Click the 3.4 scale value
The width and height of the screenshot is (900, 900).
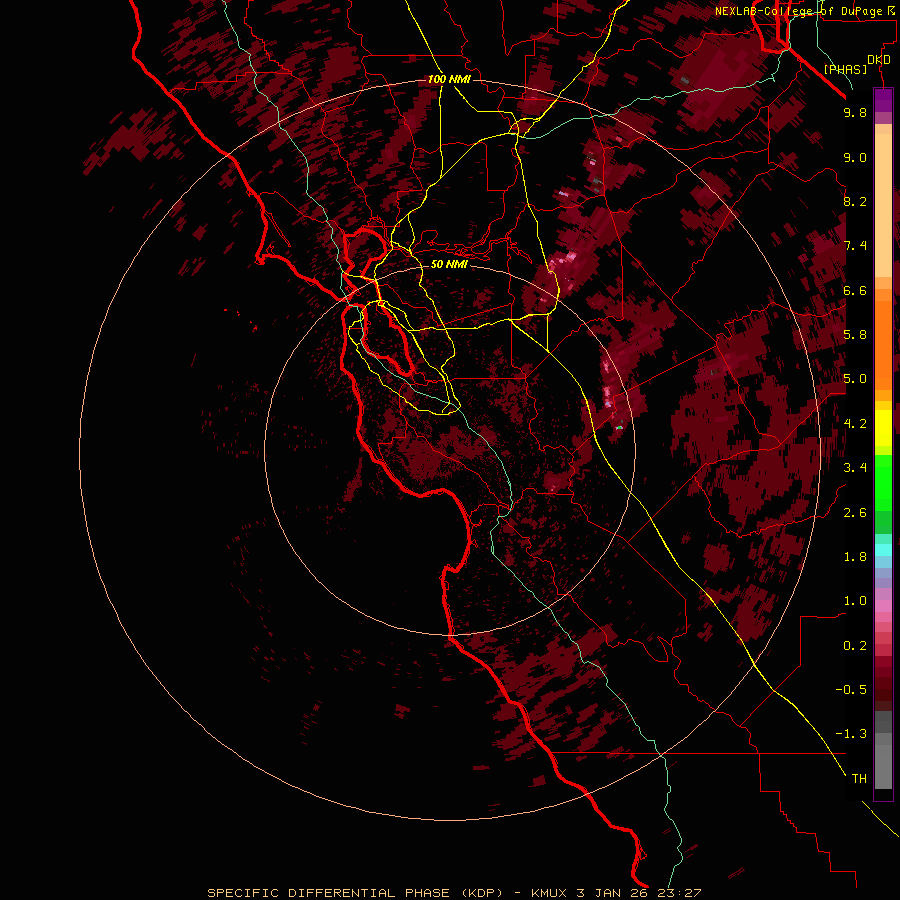(855, 468)
